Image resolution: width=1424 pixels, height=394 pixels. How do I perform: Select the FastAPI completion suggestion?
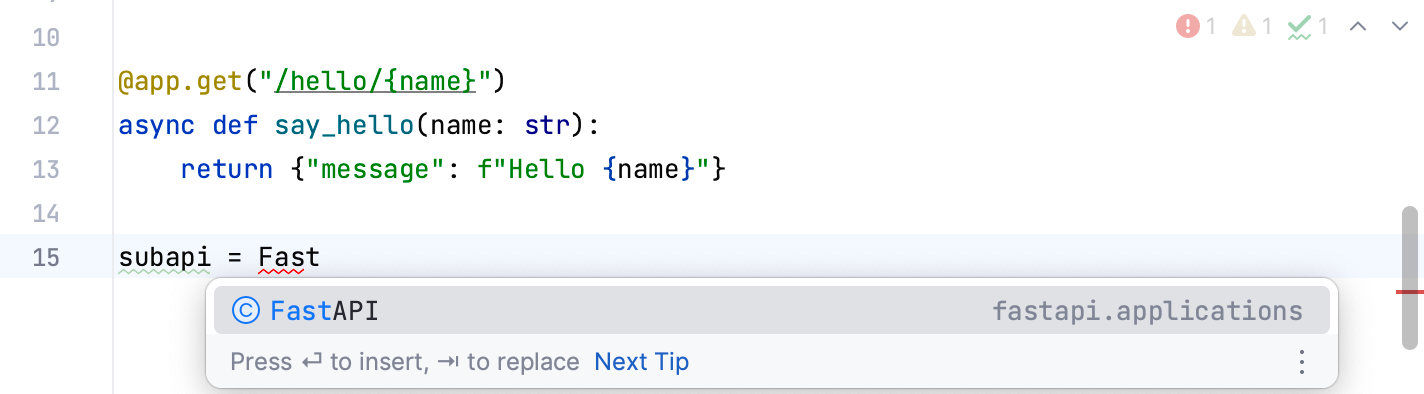click(771, 311)
